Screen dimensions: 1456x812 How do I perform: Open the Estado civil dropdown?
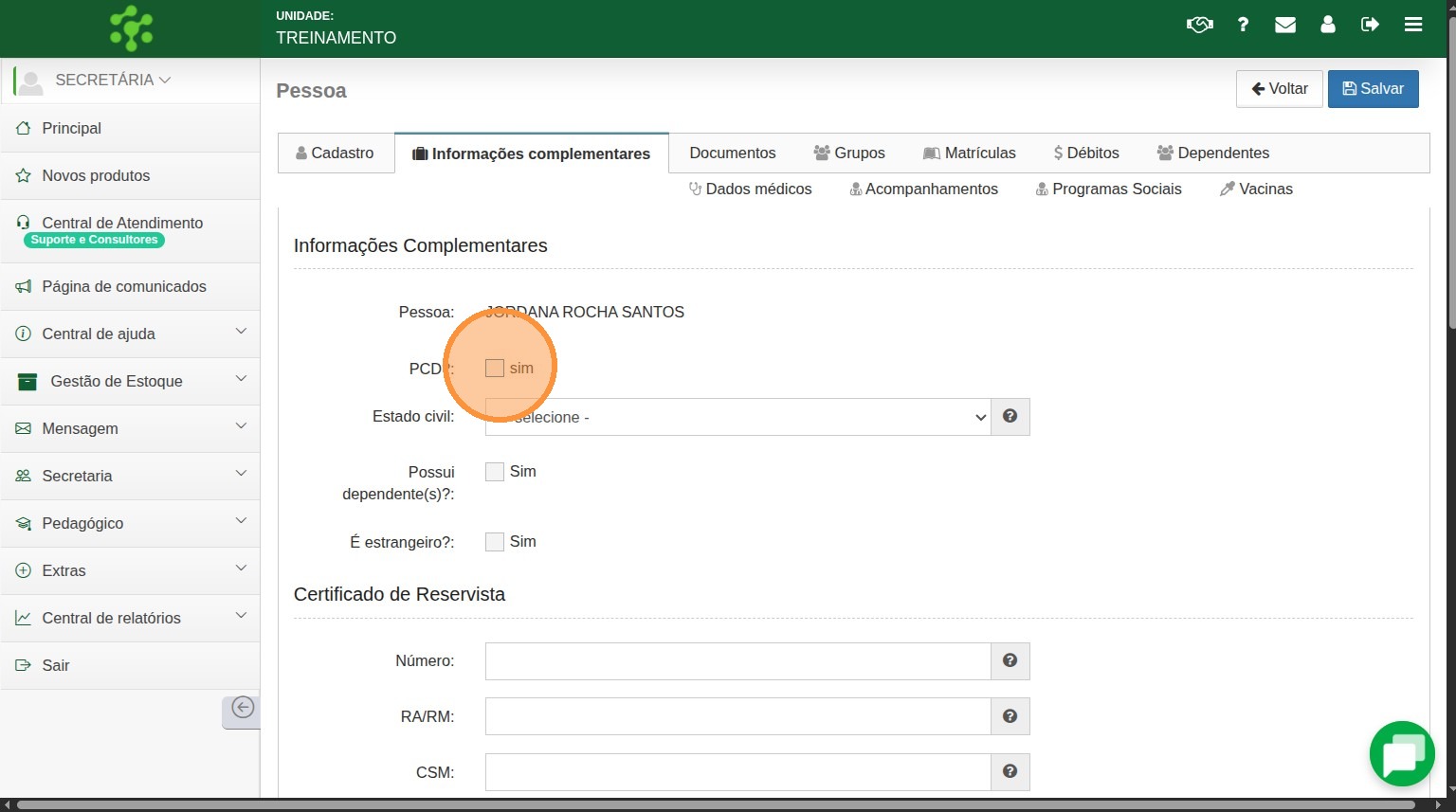737,417
